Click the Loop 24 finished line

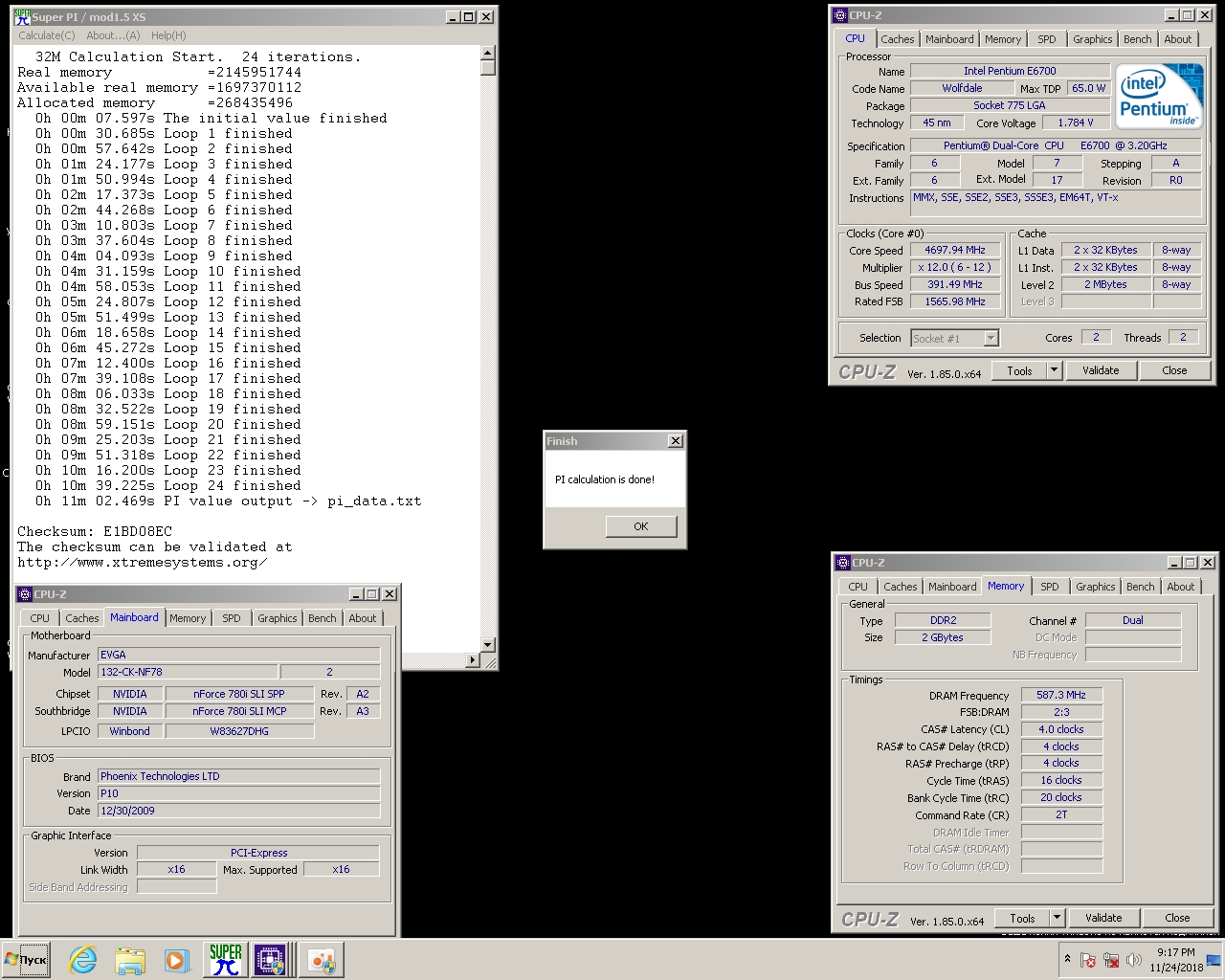168,485
